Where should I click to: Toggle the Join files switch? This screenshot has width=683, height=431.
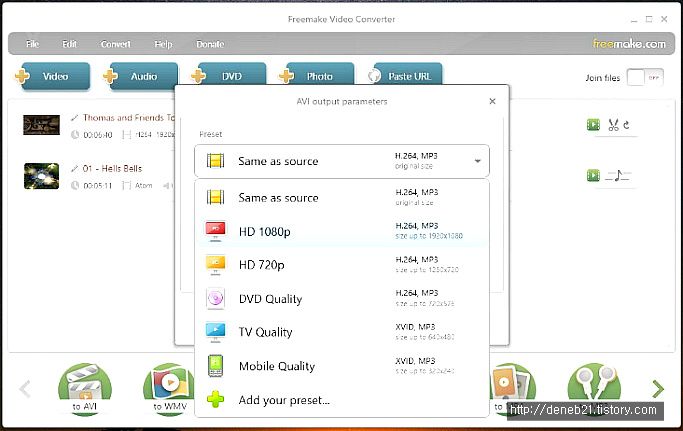645,78
